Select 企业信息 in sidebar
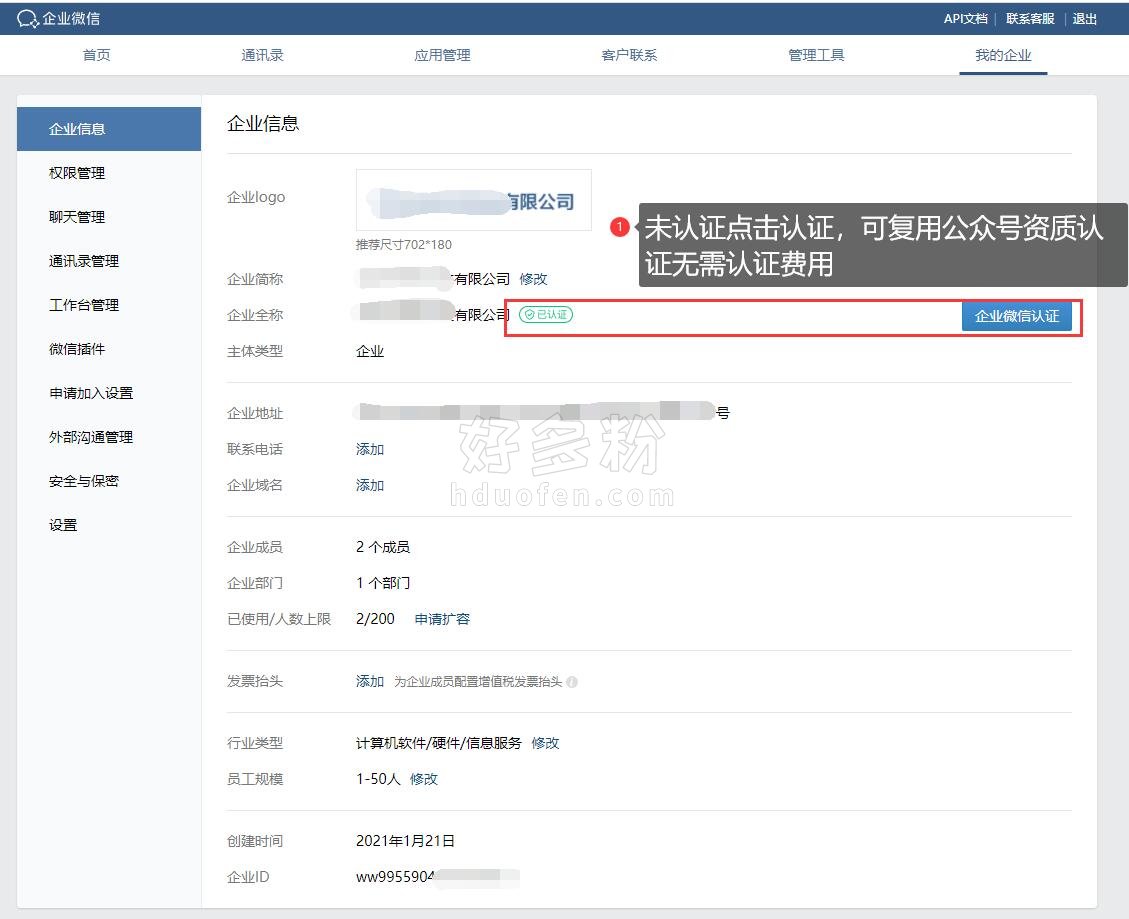 click(109, 129)
